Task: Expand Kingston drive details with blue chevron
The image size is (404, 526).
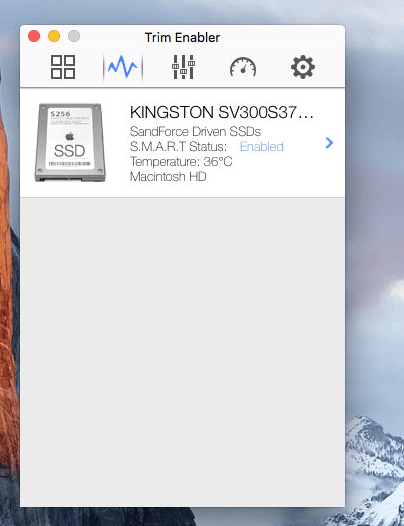Action: 329,143
